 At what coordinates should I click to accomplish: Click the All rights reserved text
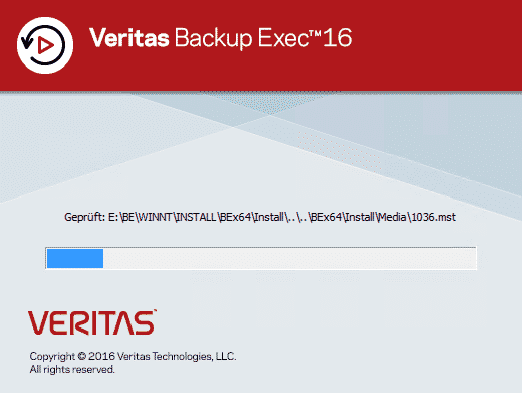72,369
